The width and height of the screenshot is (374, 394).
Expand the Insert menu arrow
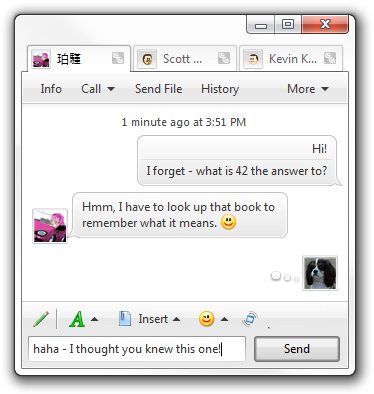pos(176,319)
